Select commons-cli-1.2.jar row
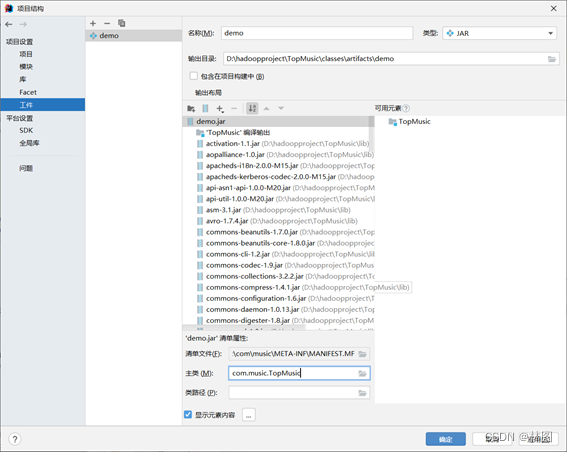The image size is (567, 452). [x=278, y=254]
